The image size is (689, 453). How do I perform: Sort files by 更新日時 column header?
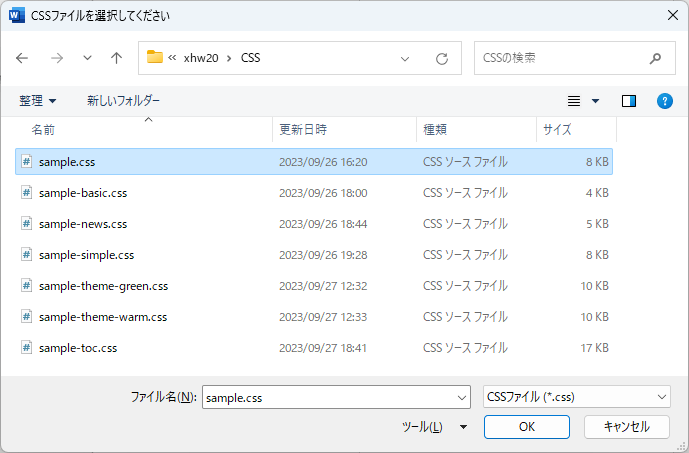coord(303,130)
